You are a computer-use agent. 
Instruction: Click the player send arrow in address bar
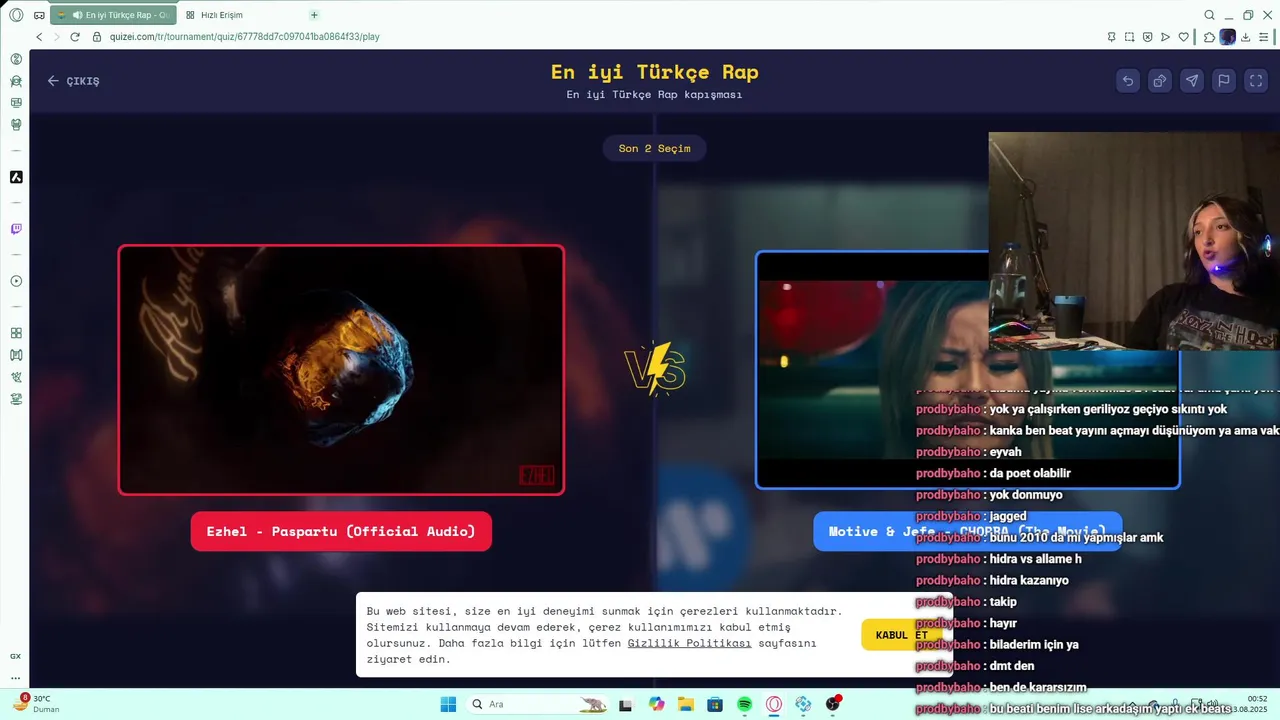(x=1165, y=37)
